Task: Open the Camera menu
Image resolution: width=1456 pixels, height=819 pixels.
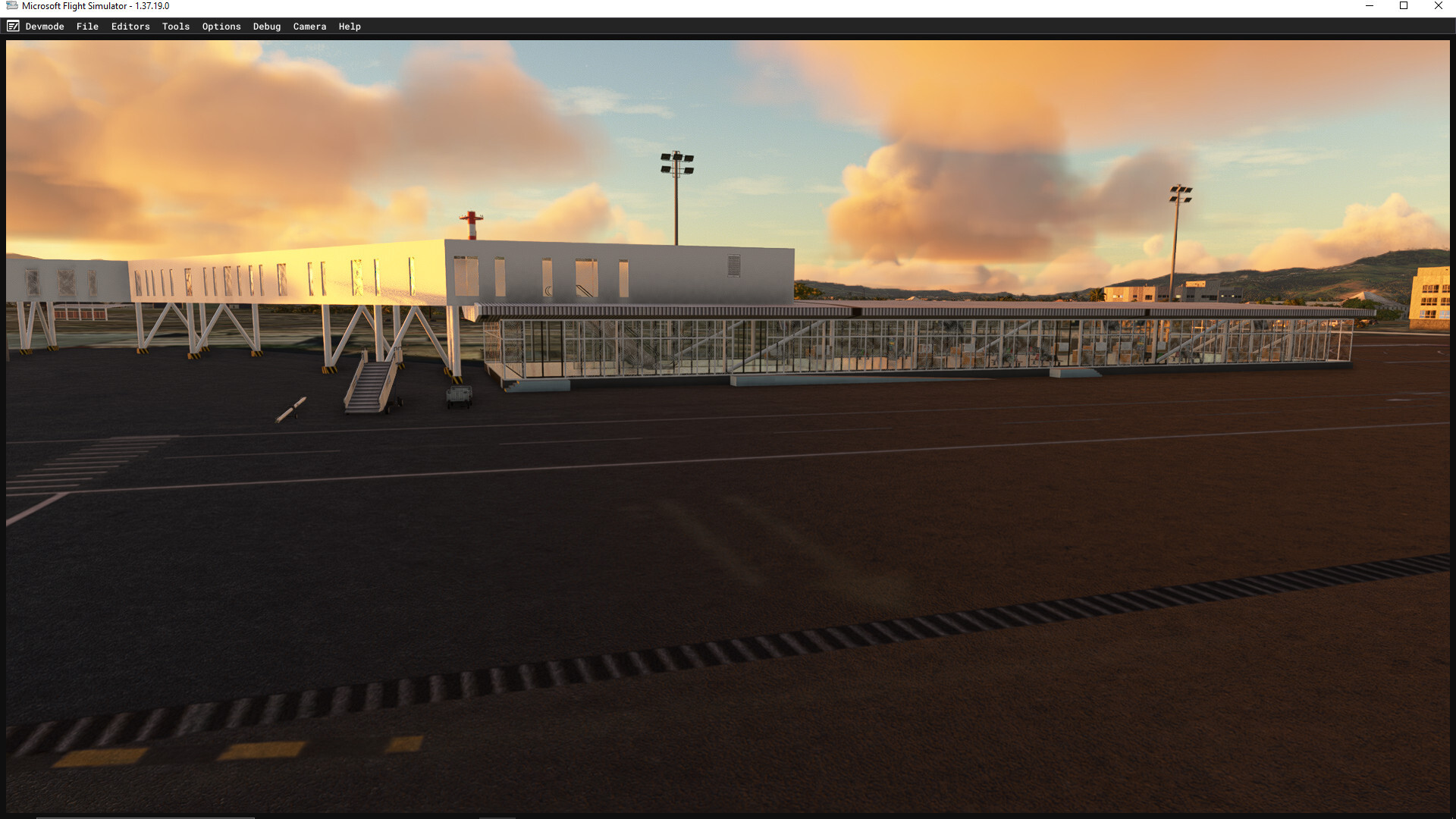Action: click(x=309, y=26)
